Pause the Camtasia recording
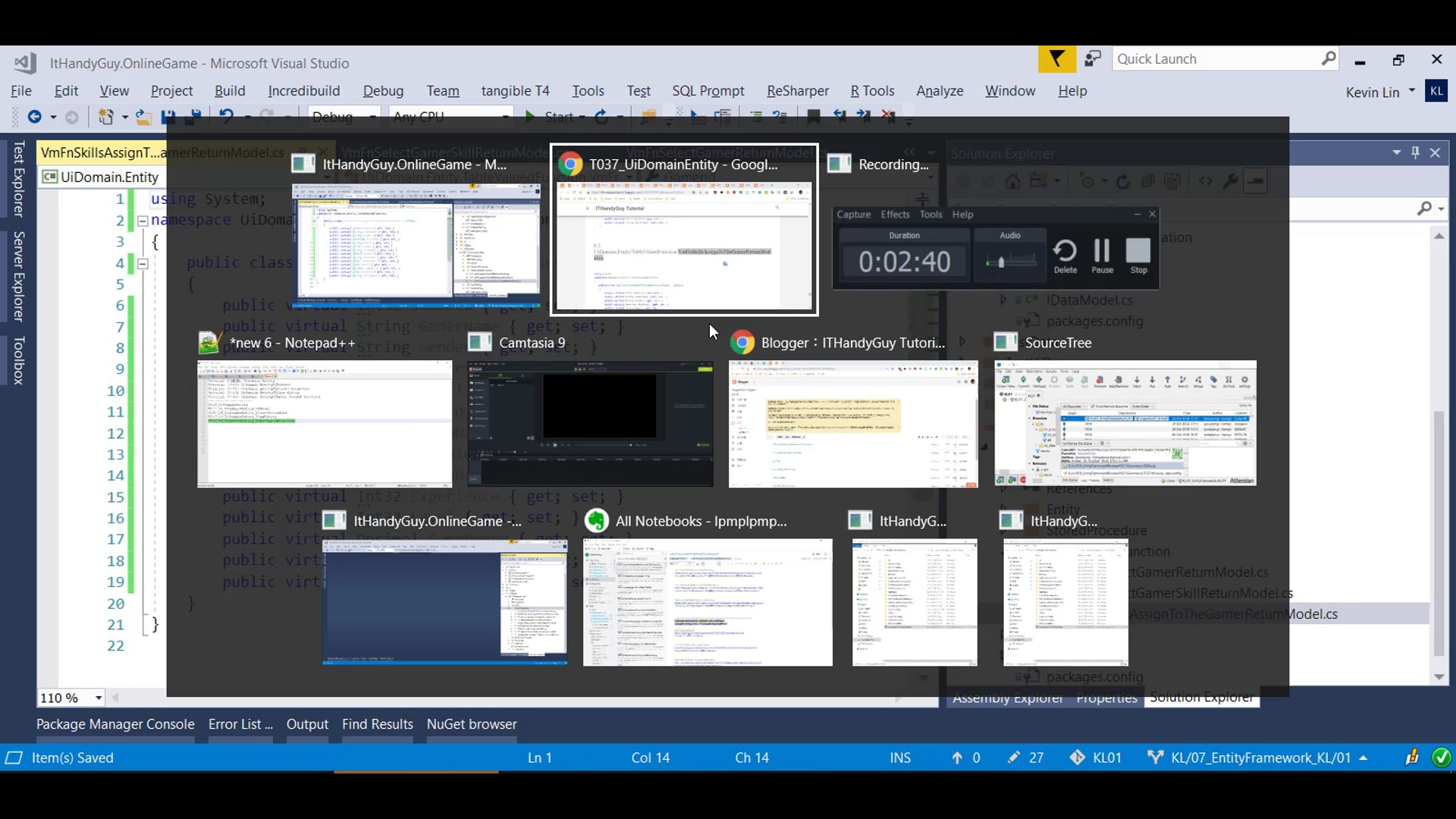The image size is (1456, 819). (1102, 256)
